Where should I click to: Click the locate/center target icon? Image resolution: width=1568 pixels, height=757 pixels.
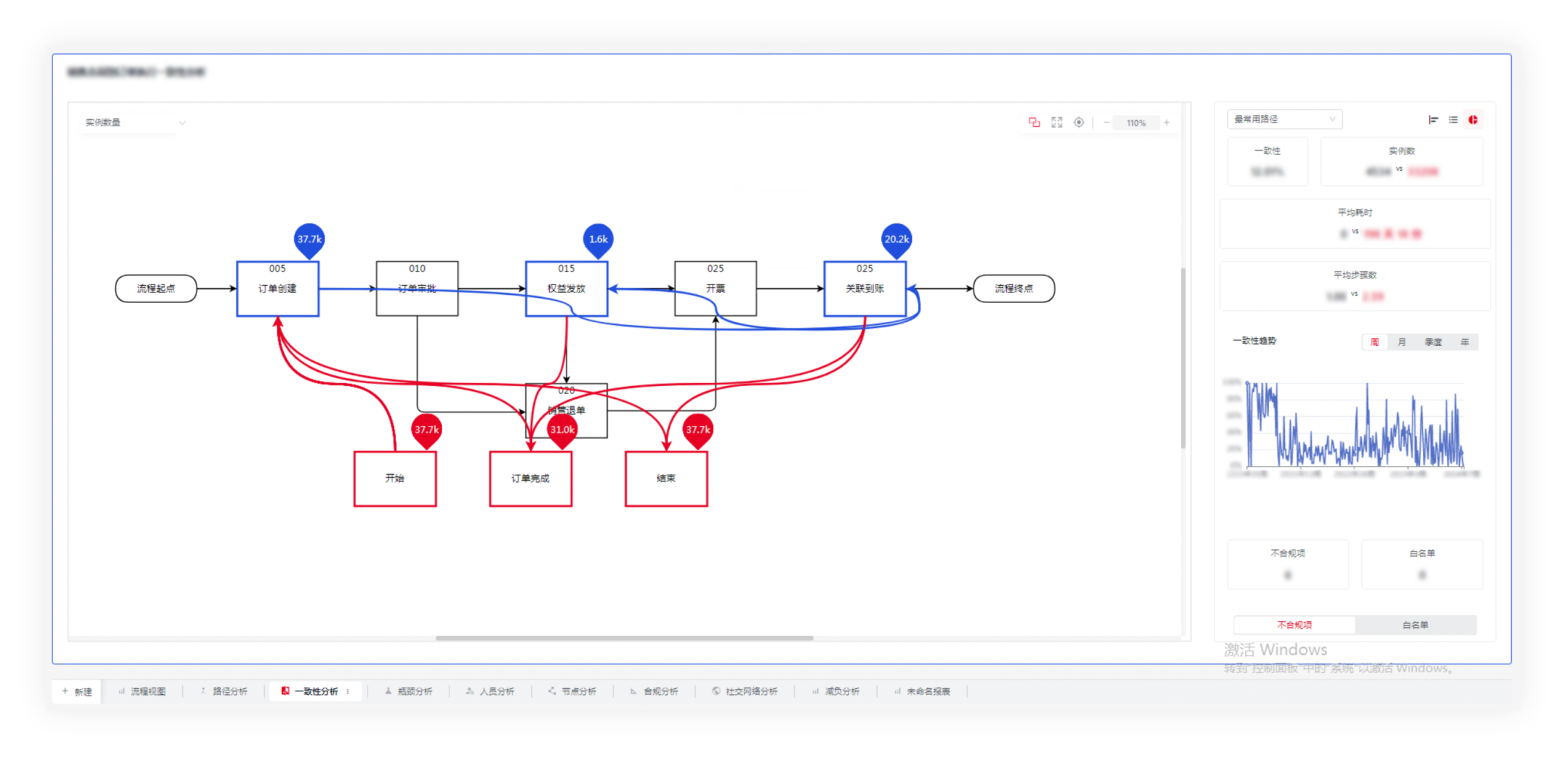1079,123
